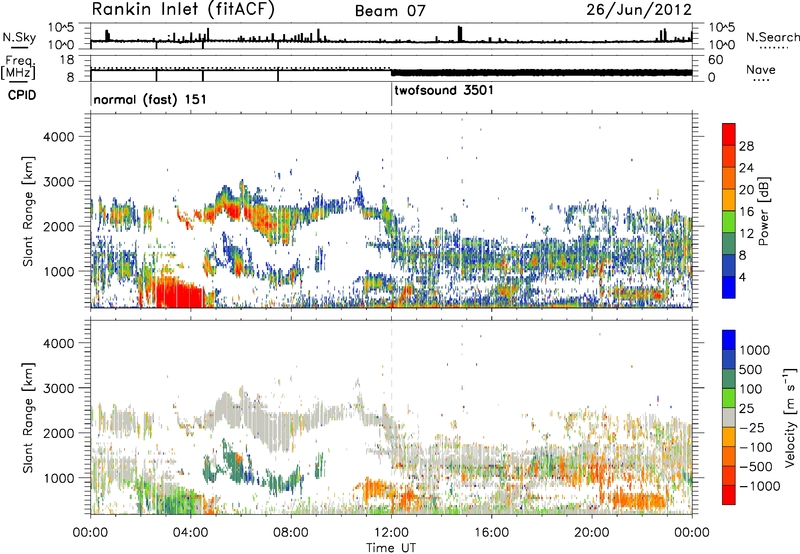The height and width of the screenshot is (554, 800).
Task: Click the dashed 12:00 line in power panel
Action: coord(391,210)
